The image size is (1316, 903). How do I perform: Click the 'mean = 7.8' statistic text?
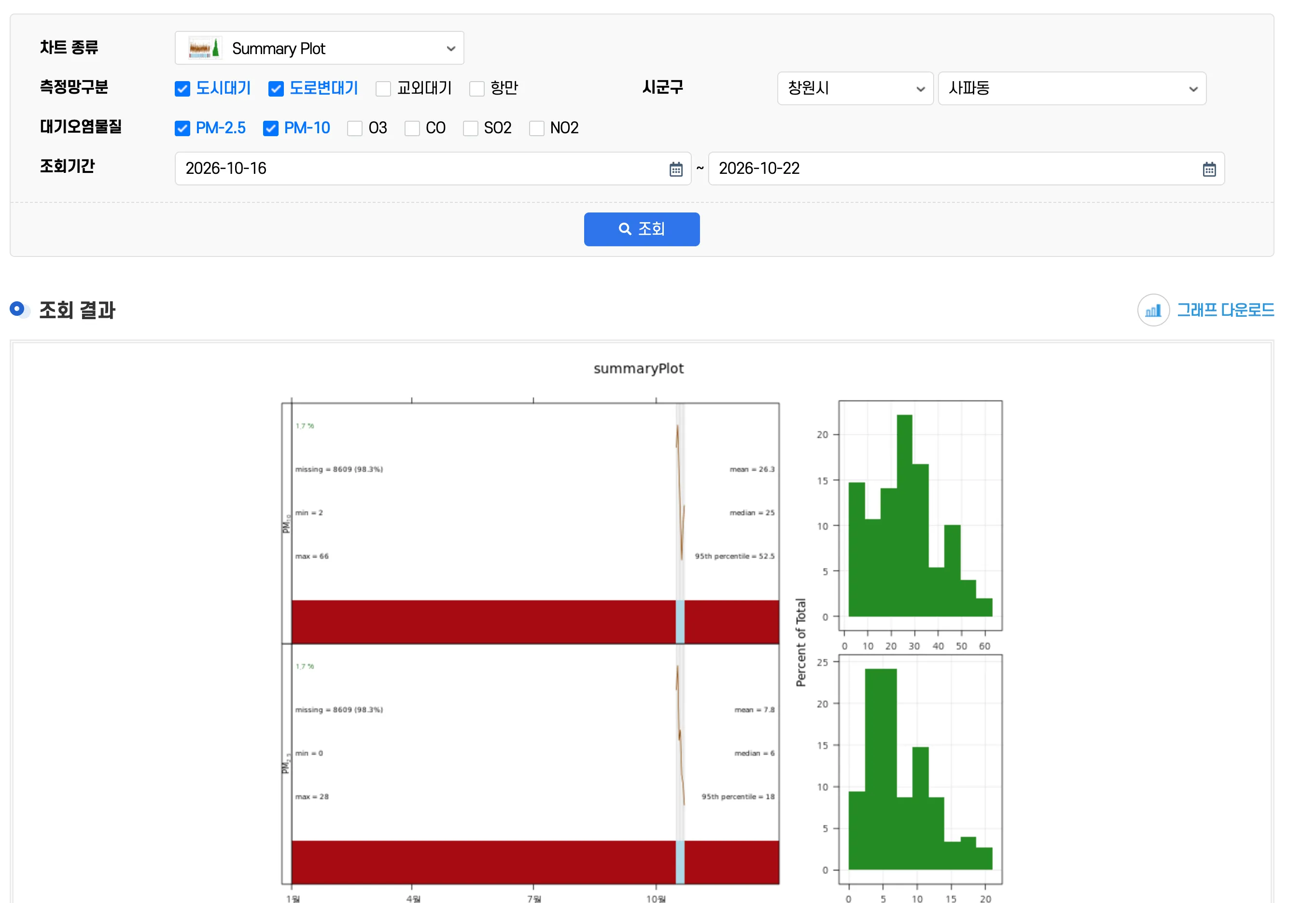pos(754,710)
